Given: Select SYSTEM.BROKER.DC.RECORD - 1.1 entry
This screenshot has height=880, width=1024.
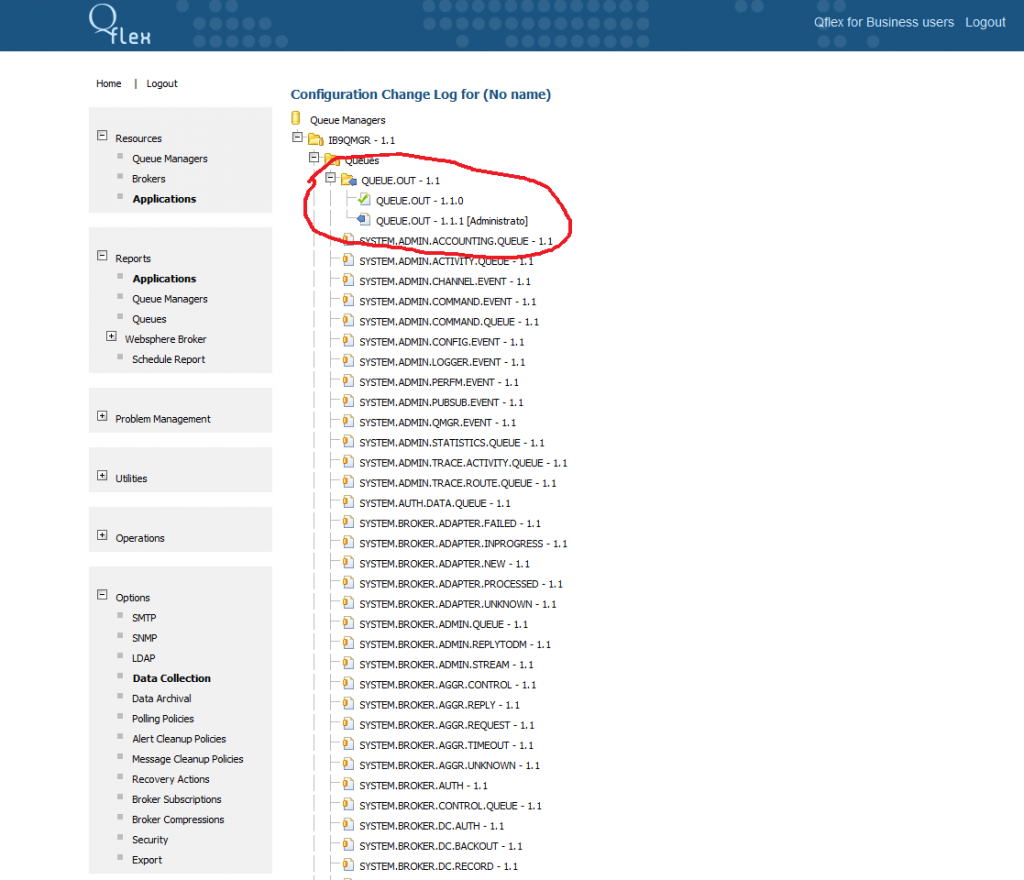Looking at the screenshot, I should point(439,866).
